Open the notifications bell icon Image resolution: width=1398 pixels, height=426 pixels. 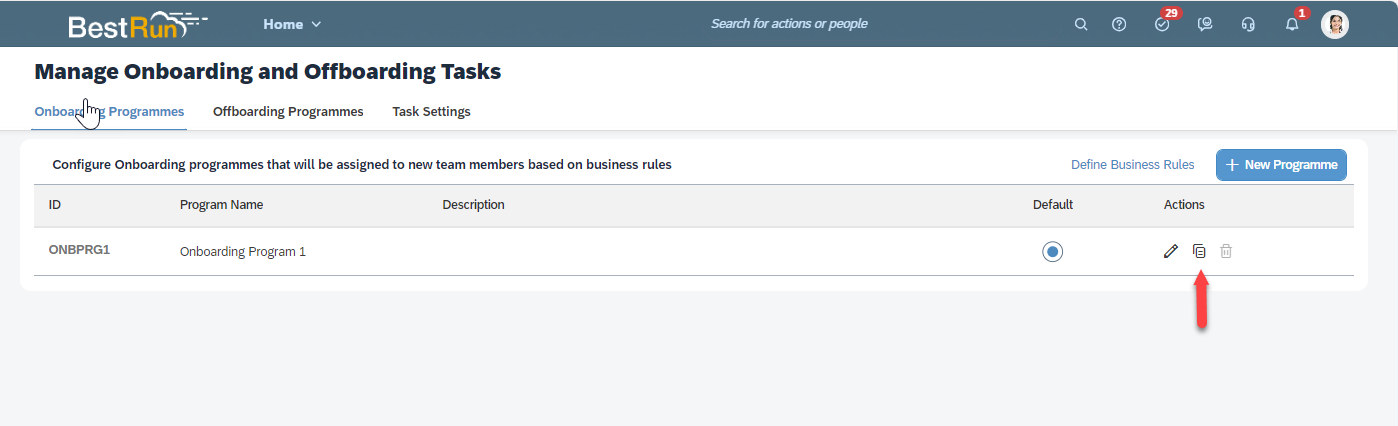tap(1292, 25)
